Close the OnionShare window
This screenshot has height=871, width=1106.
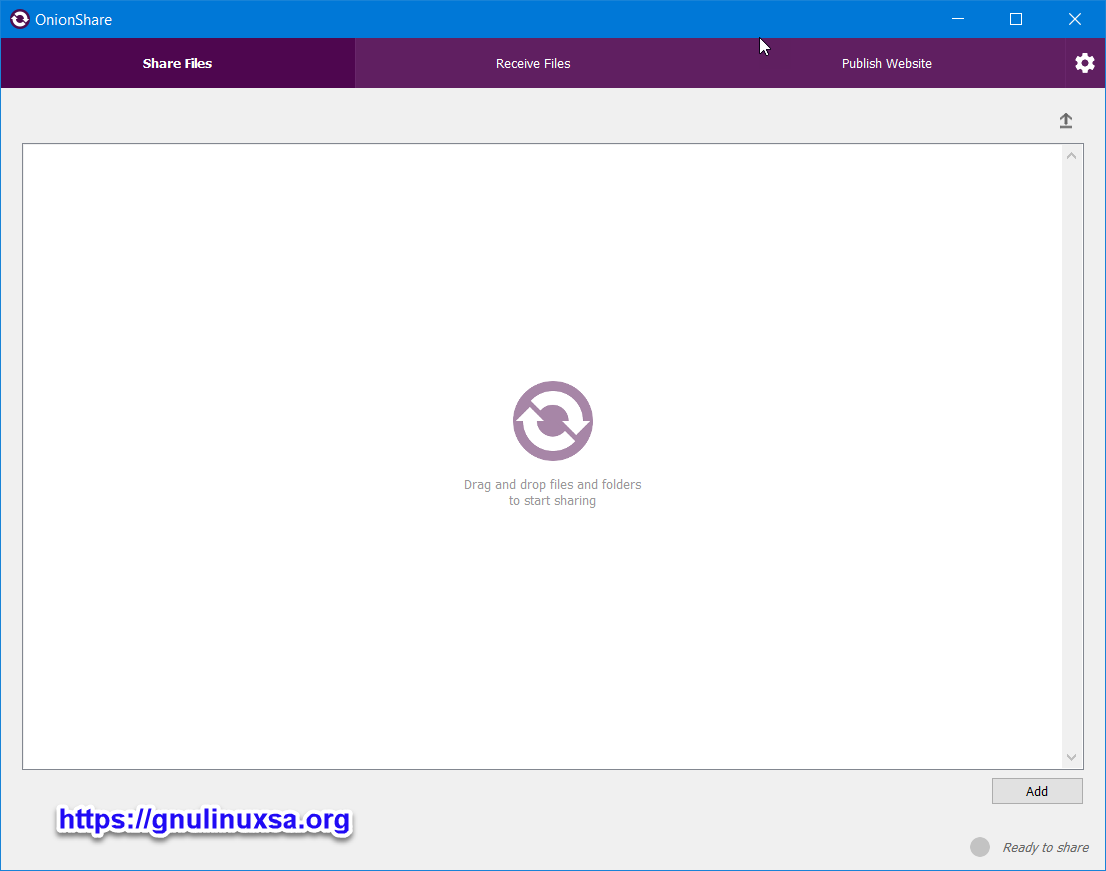[x=1074, y=19]
